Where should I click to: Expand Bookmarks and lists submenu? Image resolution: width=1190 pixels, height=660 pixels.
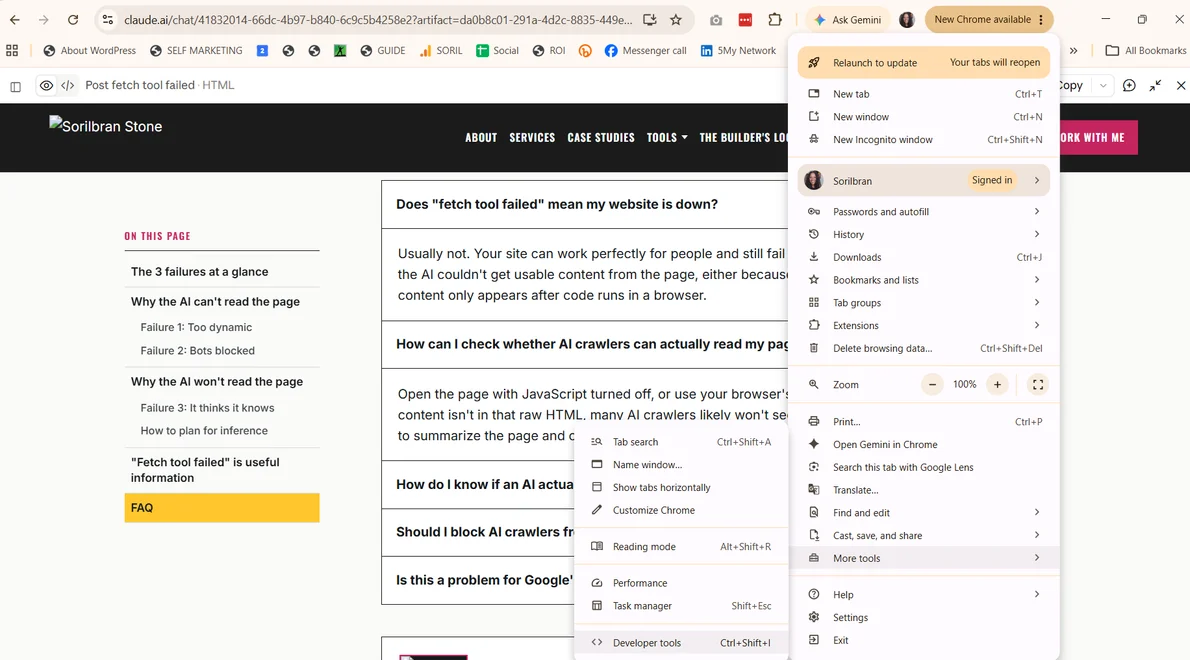pos(924,280)
